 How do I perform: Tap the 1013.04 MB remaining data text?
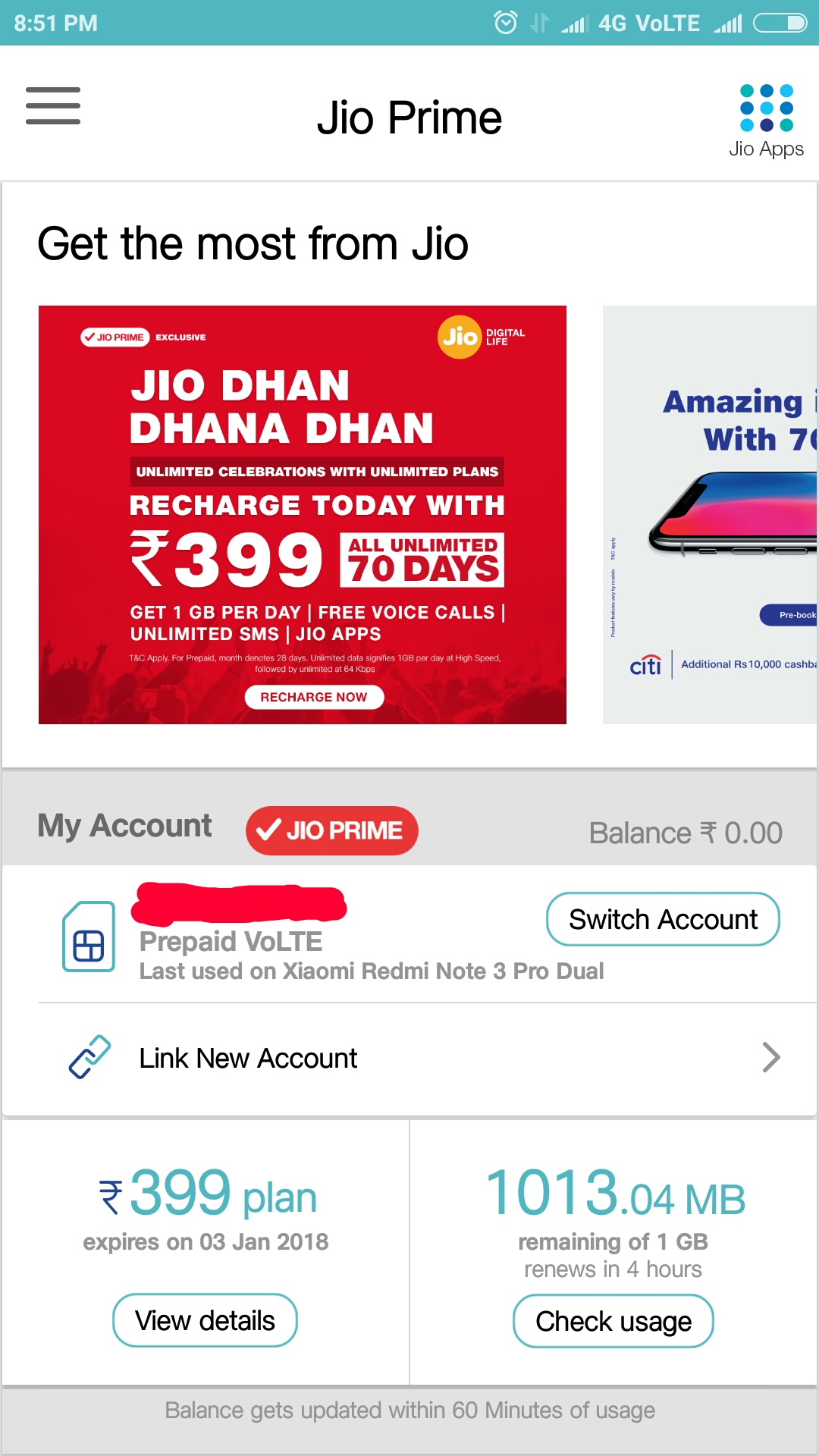[614, 1194]
